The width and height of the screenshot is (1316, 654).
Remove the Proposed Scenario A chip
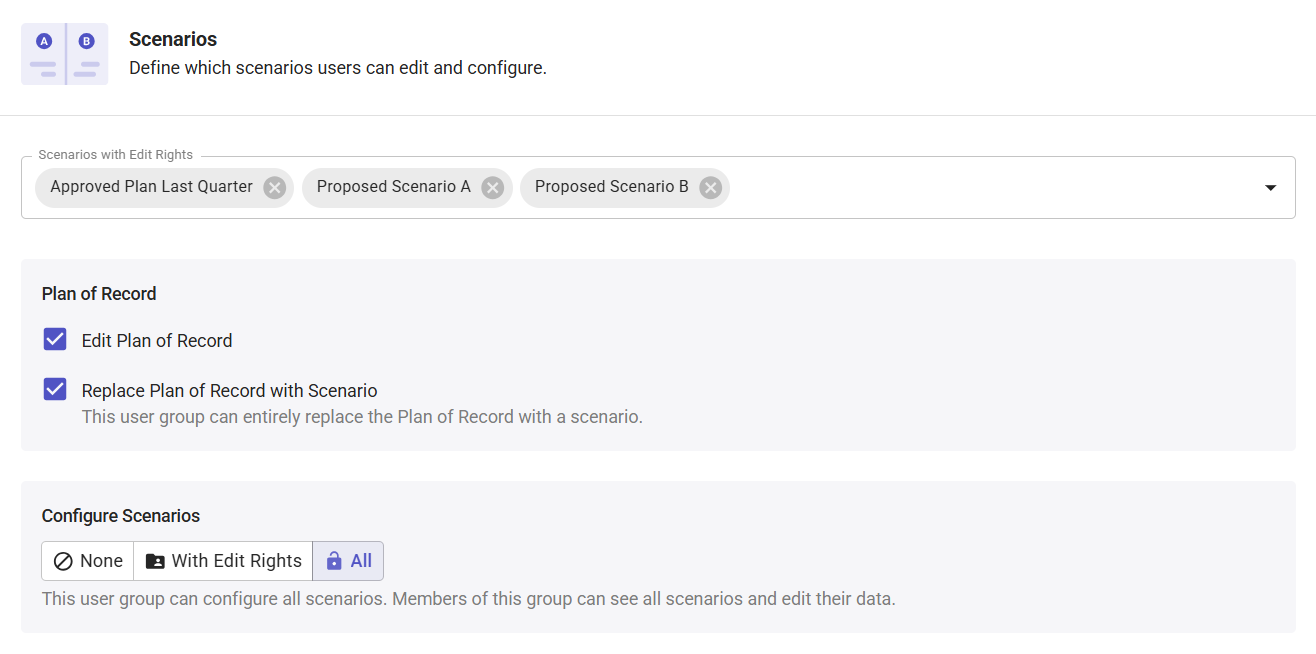point(492,188)
